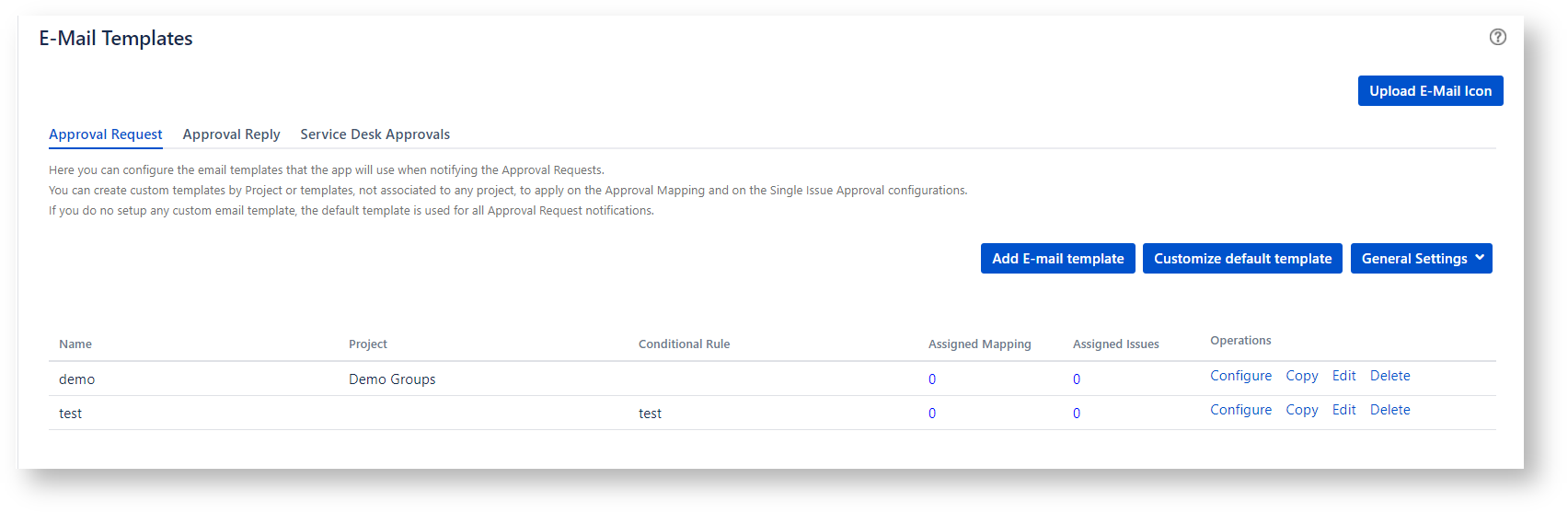Open Assigned Mapping count for test
This screenshot has height=513, width=1568.
[932, 414]
